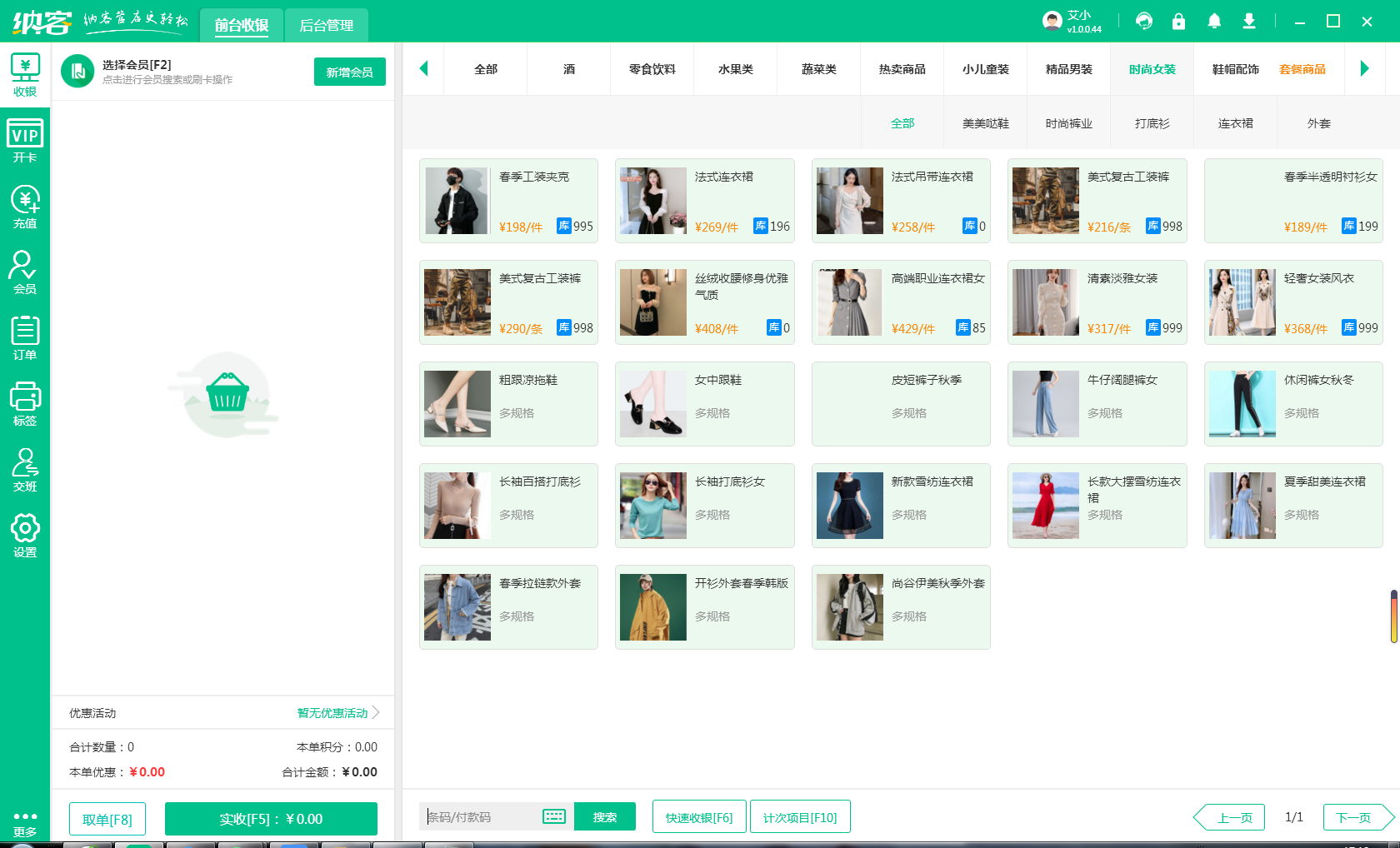Open the 充值 recharge function
1400x848 pixels.
[x=25, y=204]
